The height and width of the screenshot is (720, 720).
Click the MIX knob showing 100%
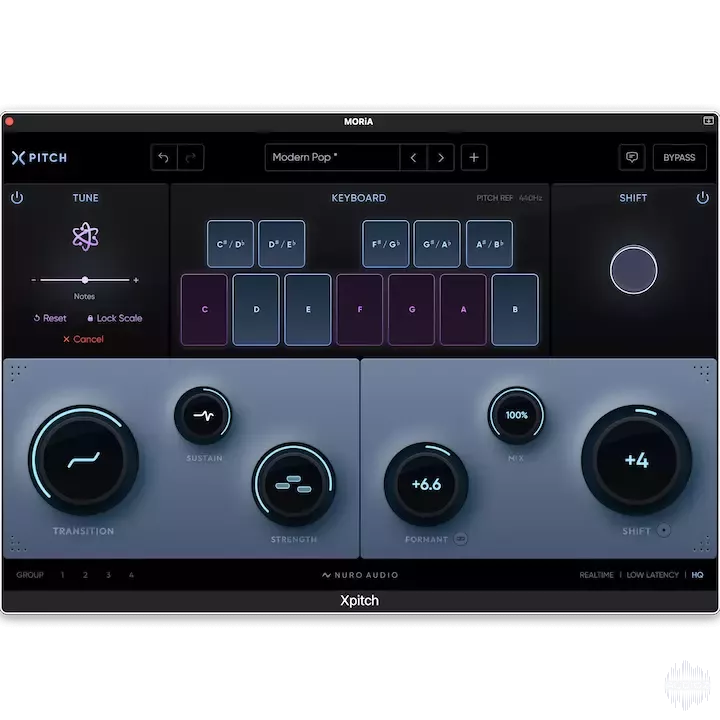pos(517,416)
